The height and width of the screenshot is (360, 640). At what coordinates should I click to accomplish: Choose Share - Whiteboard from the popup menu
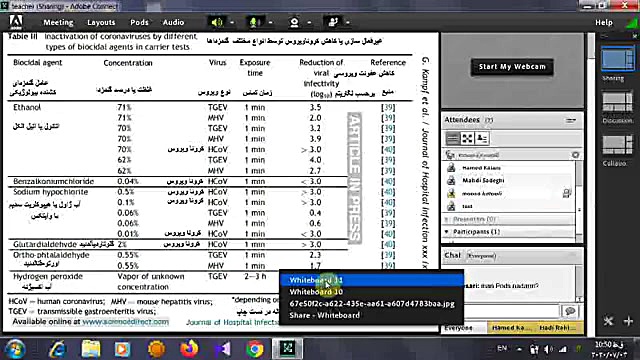tap(371, 315)
